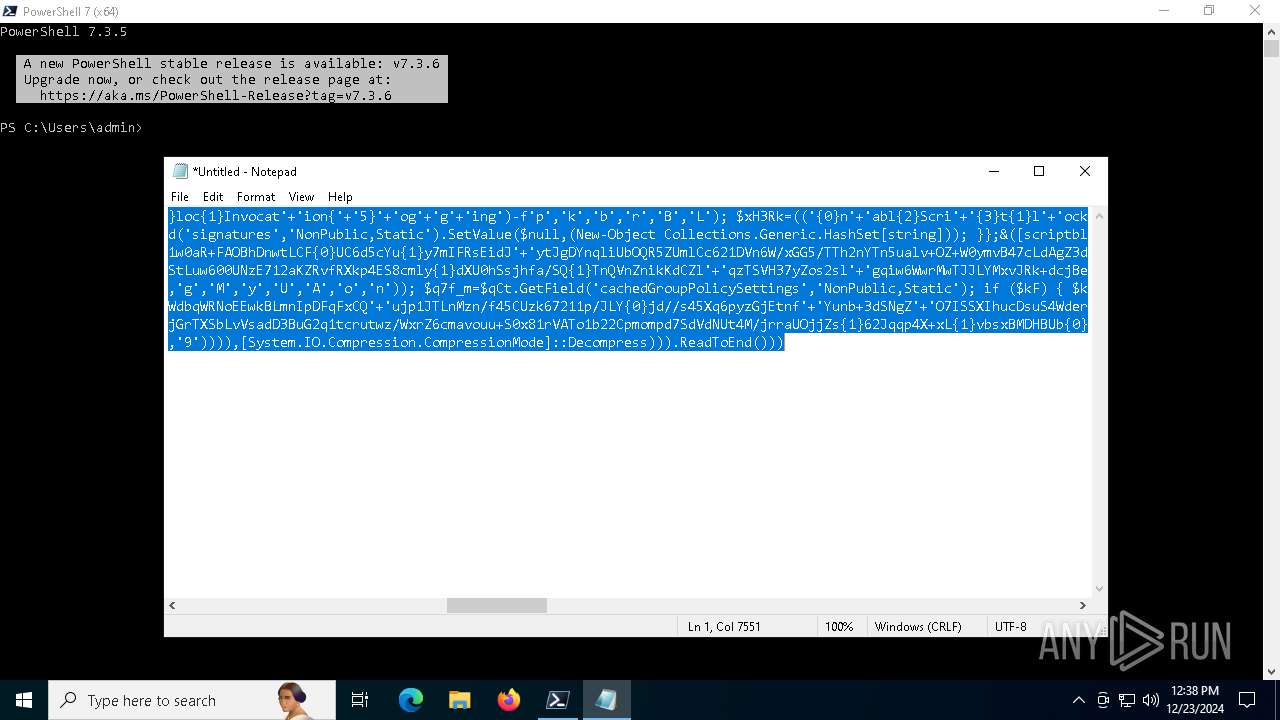This screenshot has width=1280, height=720.
Task: Click the taskbar search box
Action: click(x=192, y=700)
